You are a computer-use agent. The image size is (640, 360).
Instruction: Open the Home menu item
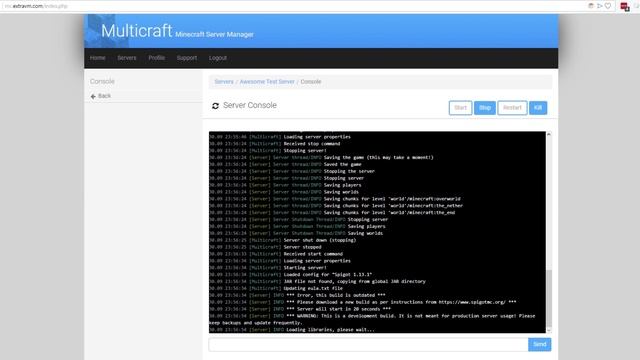98,58
